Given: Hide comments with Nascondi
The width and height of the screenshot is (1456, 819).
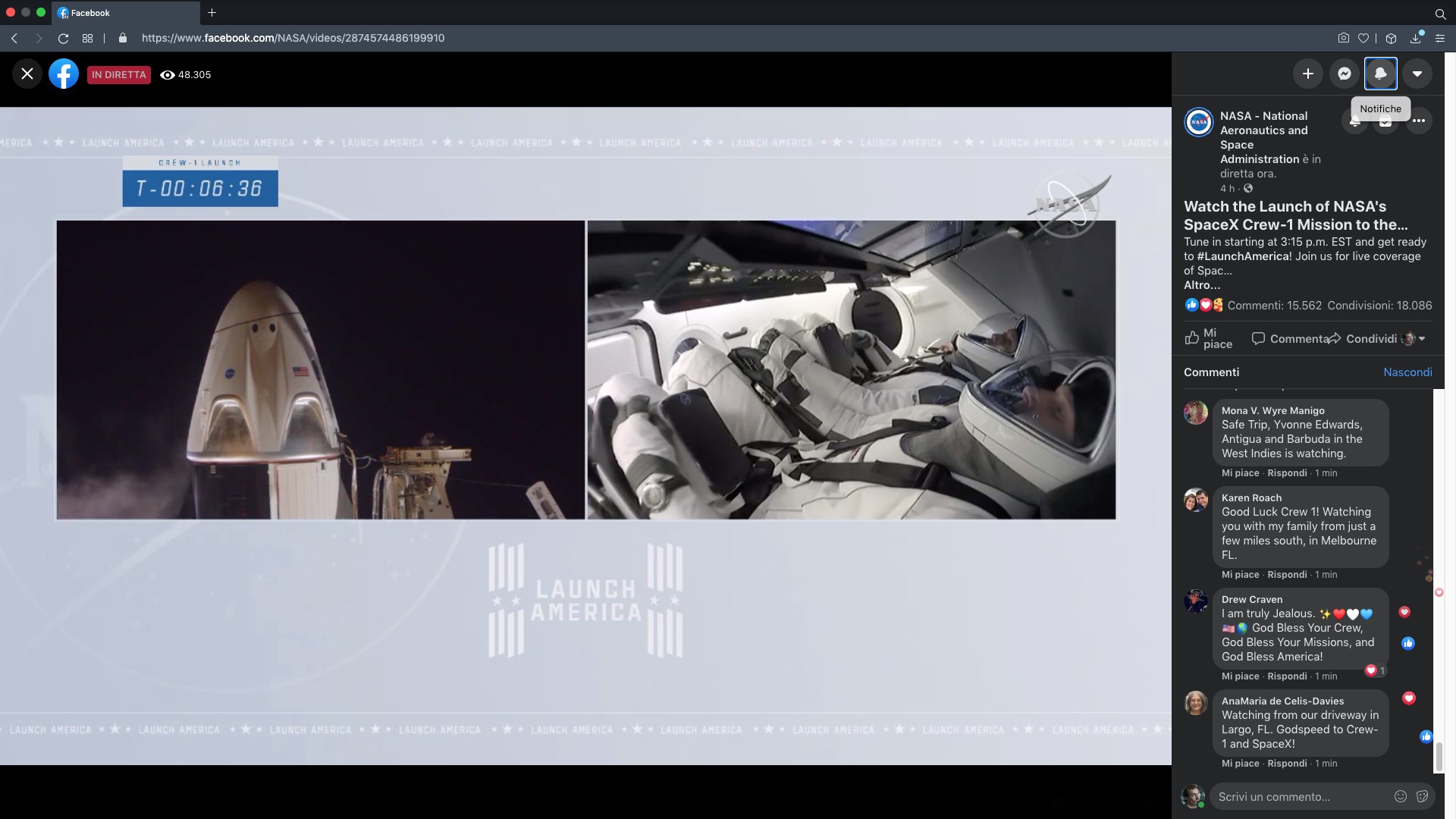Looking at the screenshot, I should 1407,372.
